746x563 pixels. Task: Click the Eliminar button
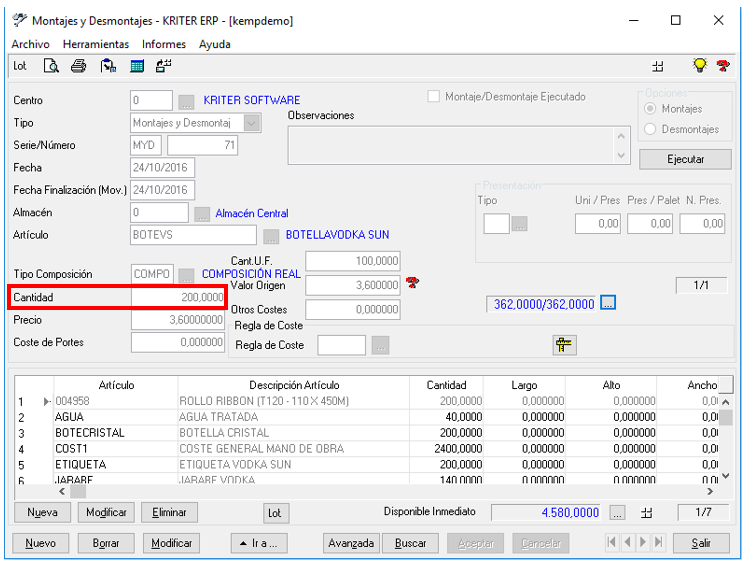pyautogui.click(x=169, y=513)
